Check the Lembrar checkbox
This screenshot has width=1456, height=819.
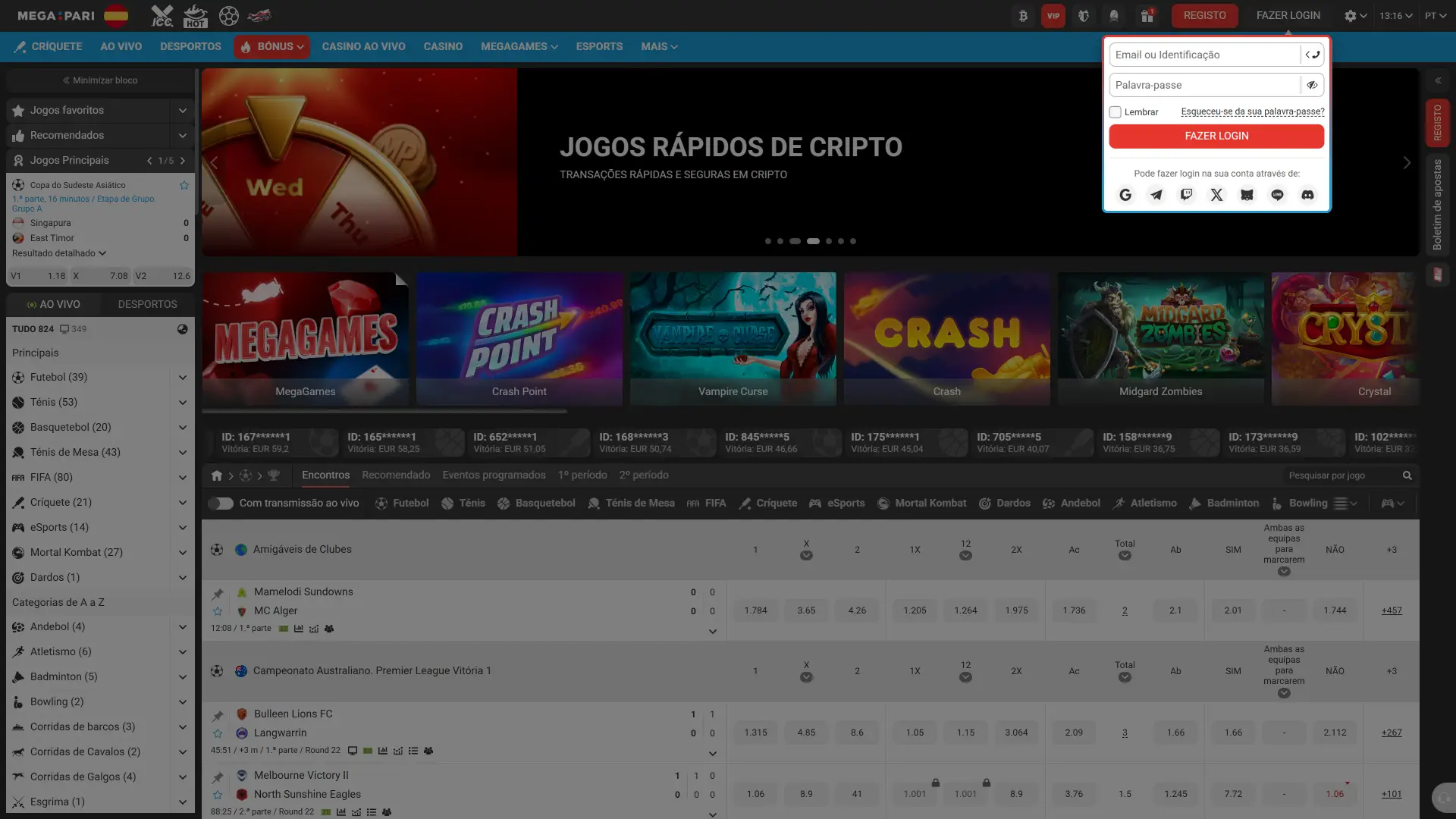coord(1115,112)
